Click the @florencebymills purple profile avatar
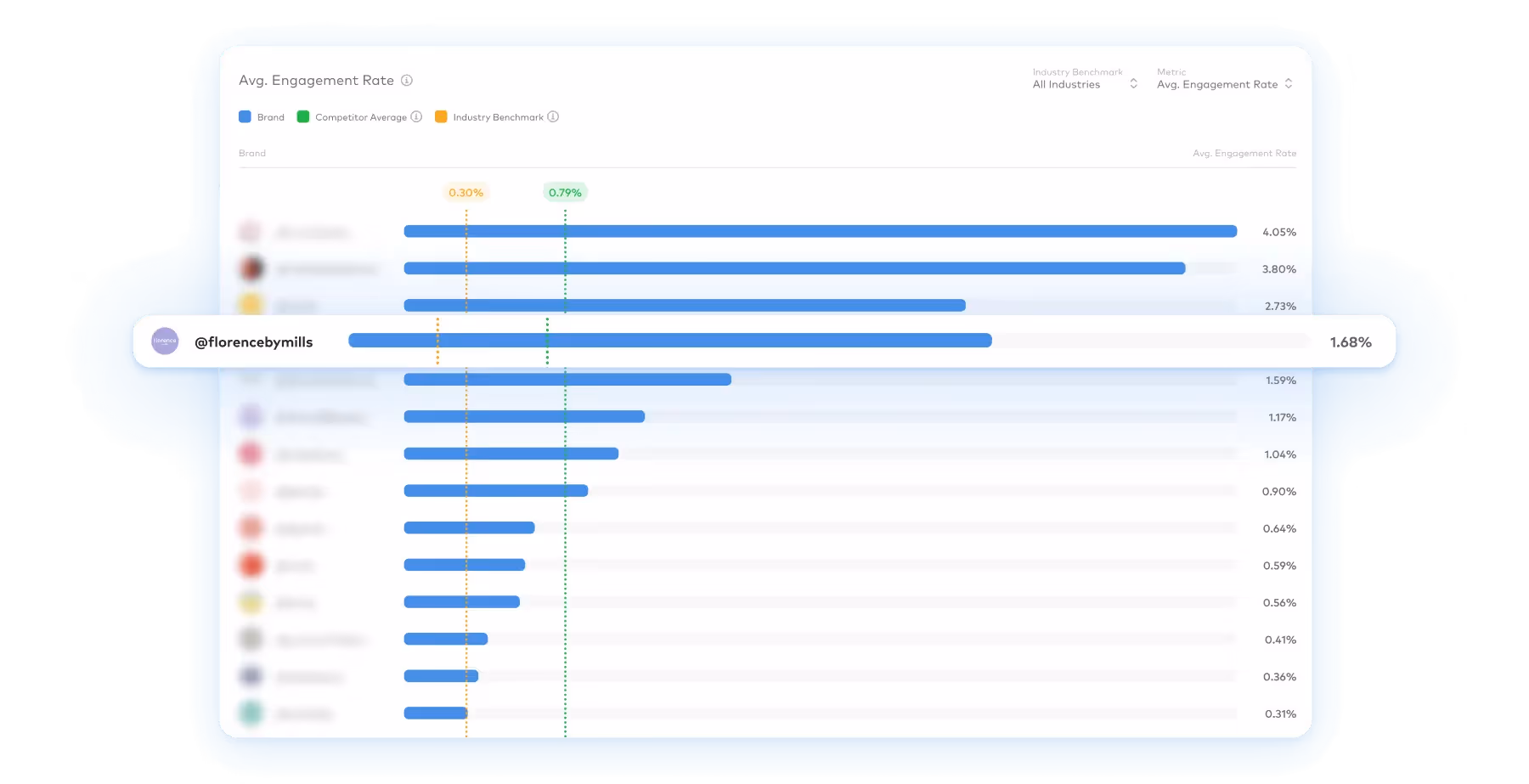Image resolution: width=1529 pixels, height=784 pixels. click(165, 341)
